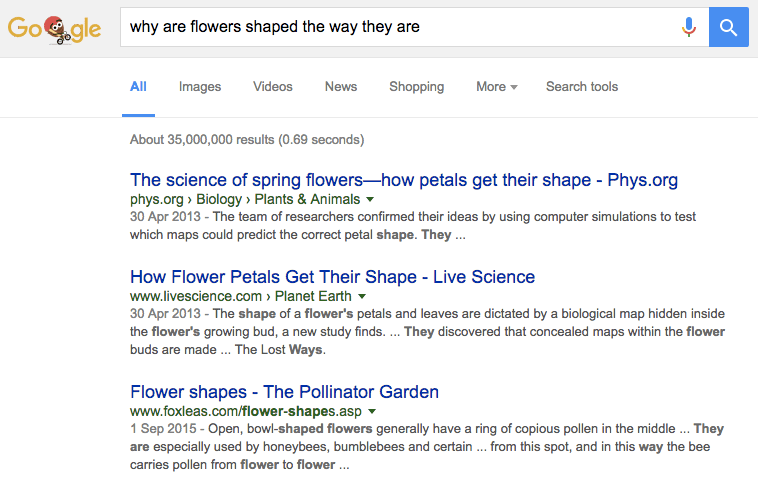This screenshot has height=487, width=758.
Task: Open Flower shapes - The Pollinator Garden
Action: 284,392
